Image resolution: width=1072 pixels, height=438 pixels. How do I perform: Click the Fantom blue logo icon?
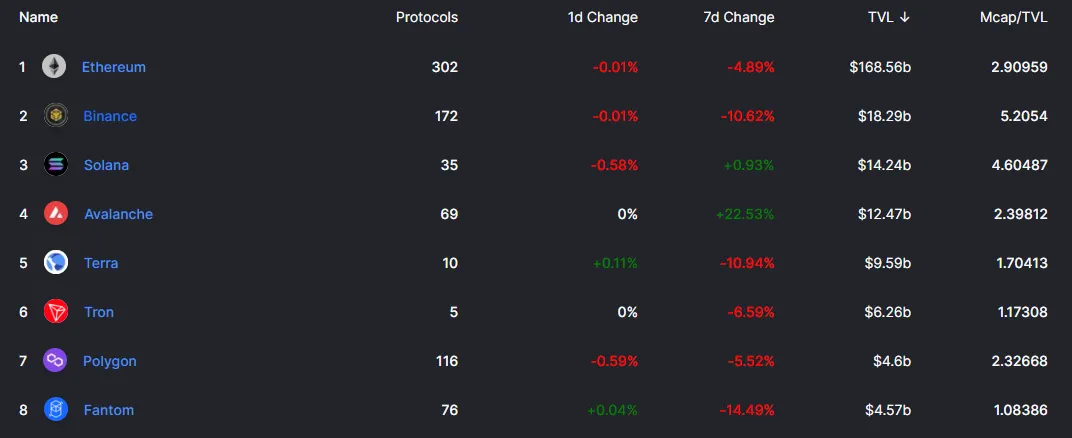pyautogui.click(x=56, y=410)
